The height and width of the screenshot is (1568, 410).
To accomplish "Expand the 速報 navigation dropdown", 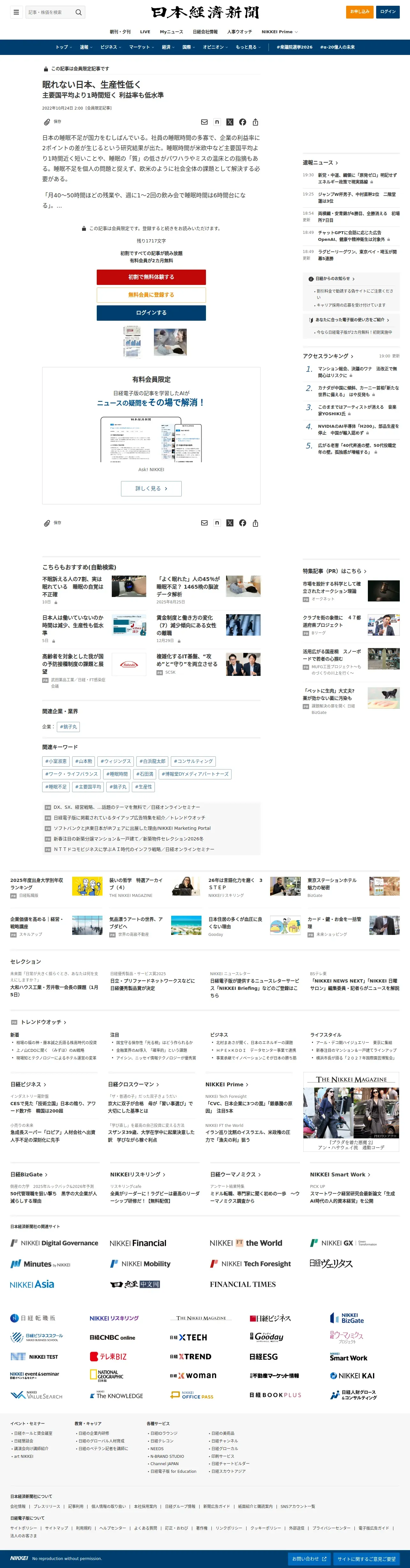I will [x=86, y=47].
